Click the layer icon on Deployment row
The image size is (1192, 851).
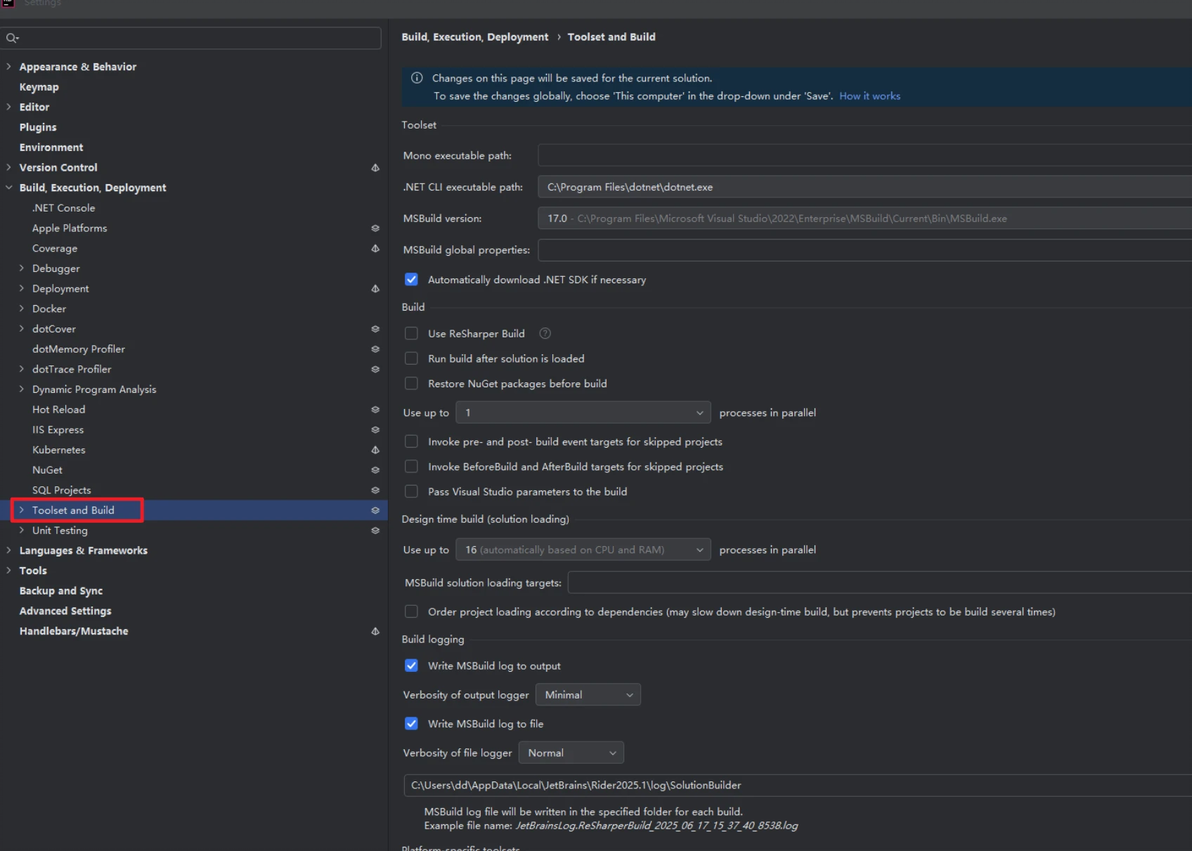click(x=375, y=288)
